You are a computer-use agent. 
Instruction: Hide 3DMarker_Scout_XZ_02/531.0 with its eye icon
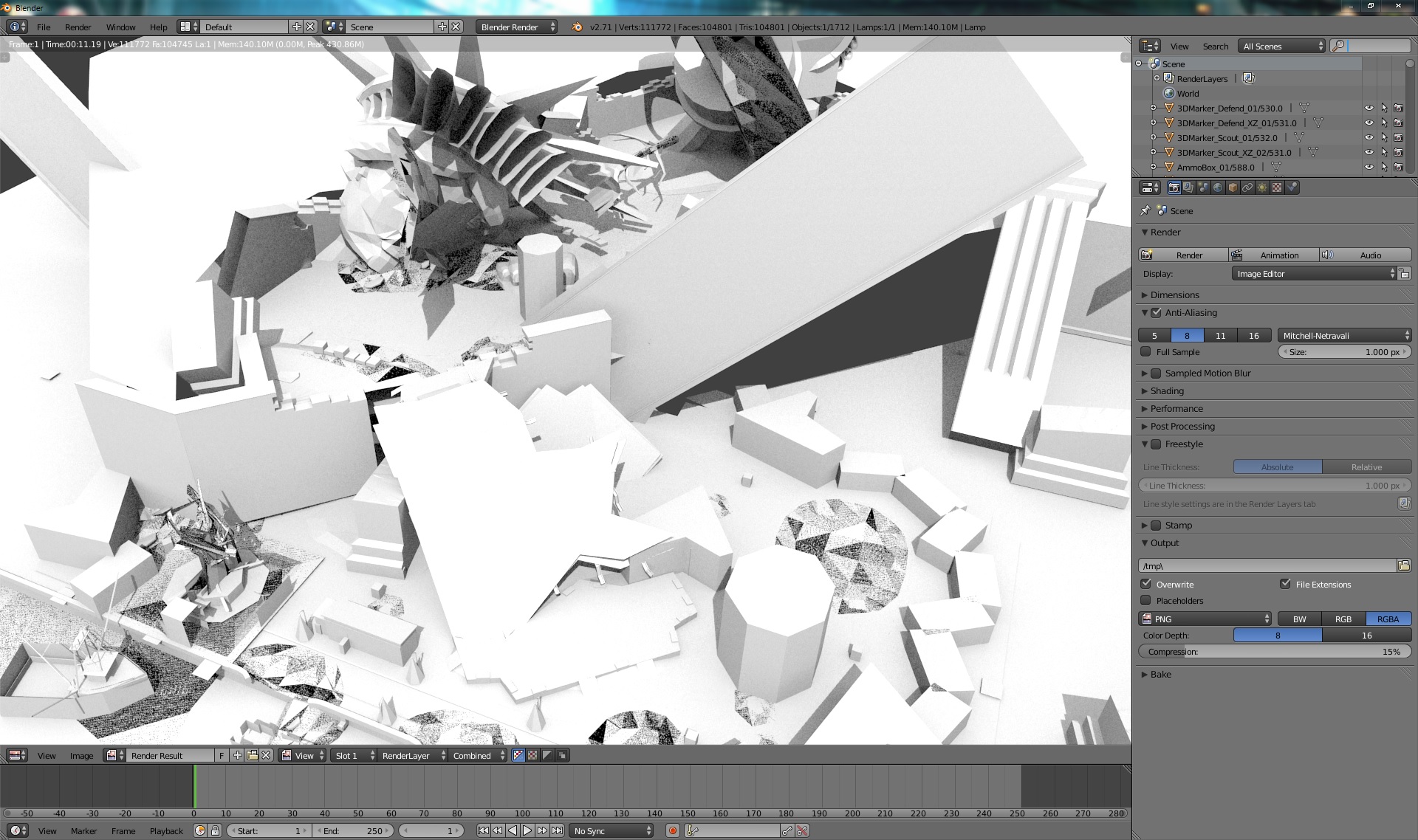(1369, 152)
